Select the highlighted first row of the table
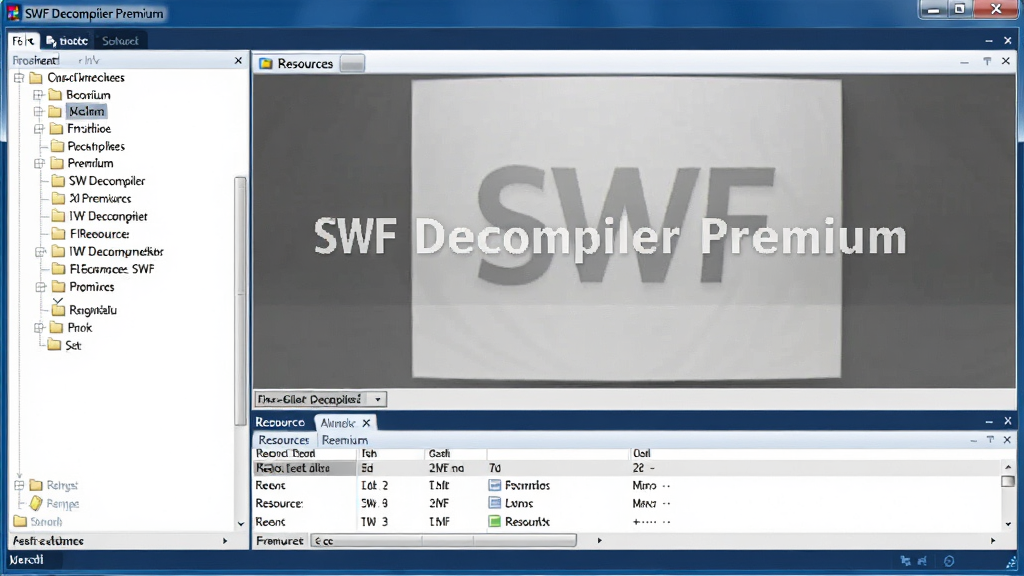 point(627,468)
